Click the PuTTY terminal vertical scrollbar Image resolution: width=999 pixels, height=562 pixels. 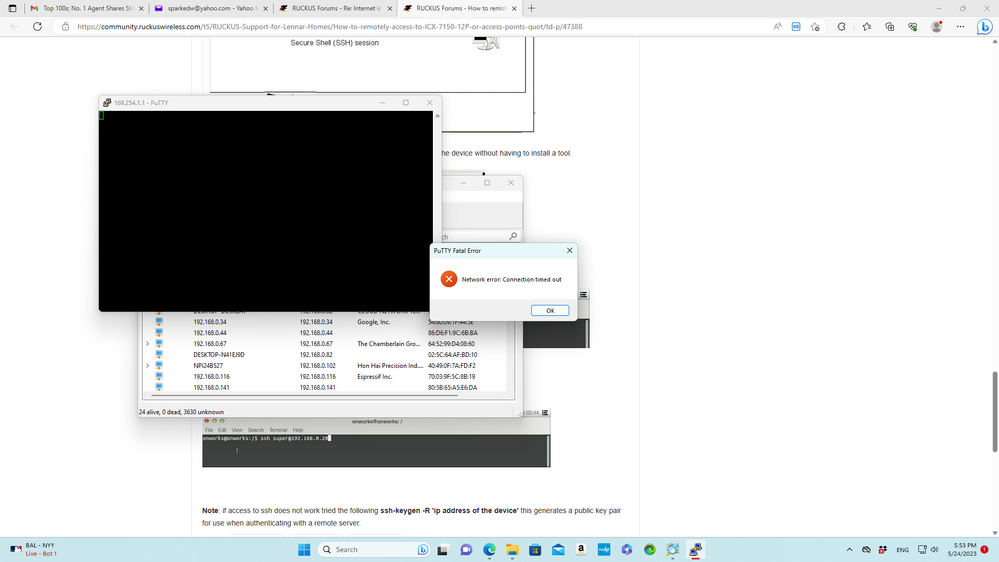tap(437, 210)
